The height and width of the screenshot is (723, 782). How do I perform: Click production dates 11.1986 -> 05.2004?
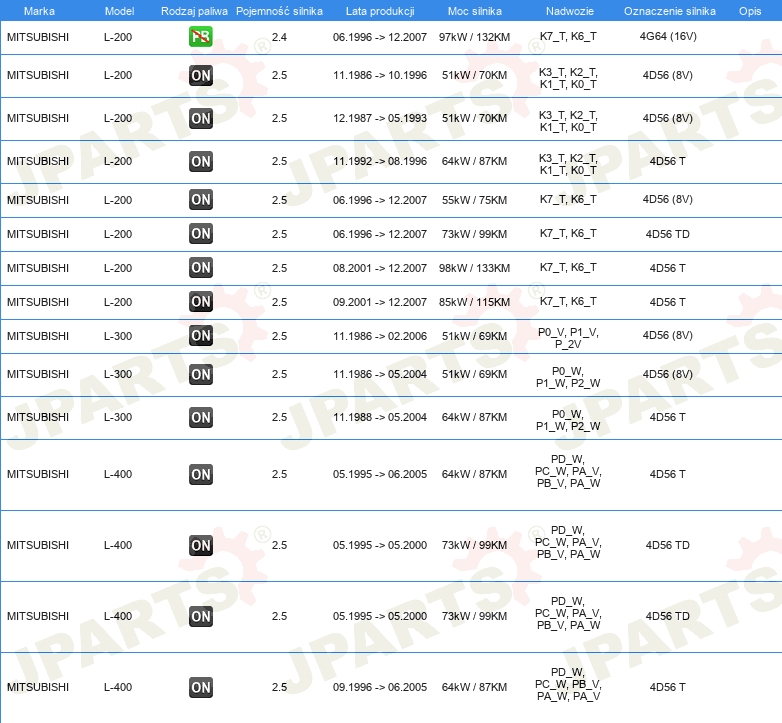(380, 374)
